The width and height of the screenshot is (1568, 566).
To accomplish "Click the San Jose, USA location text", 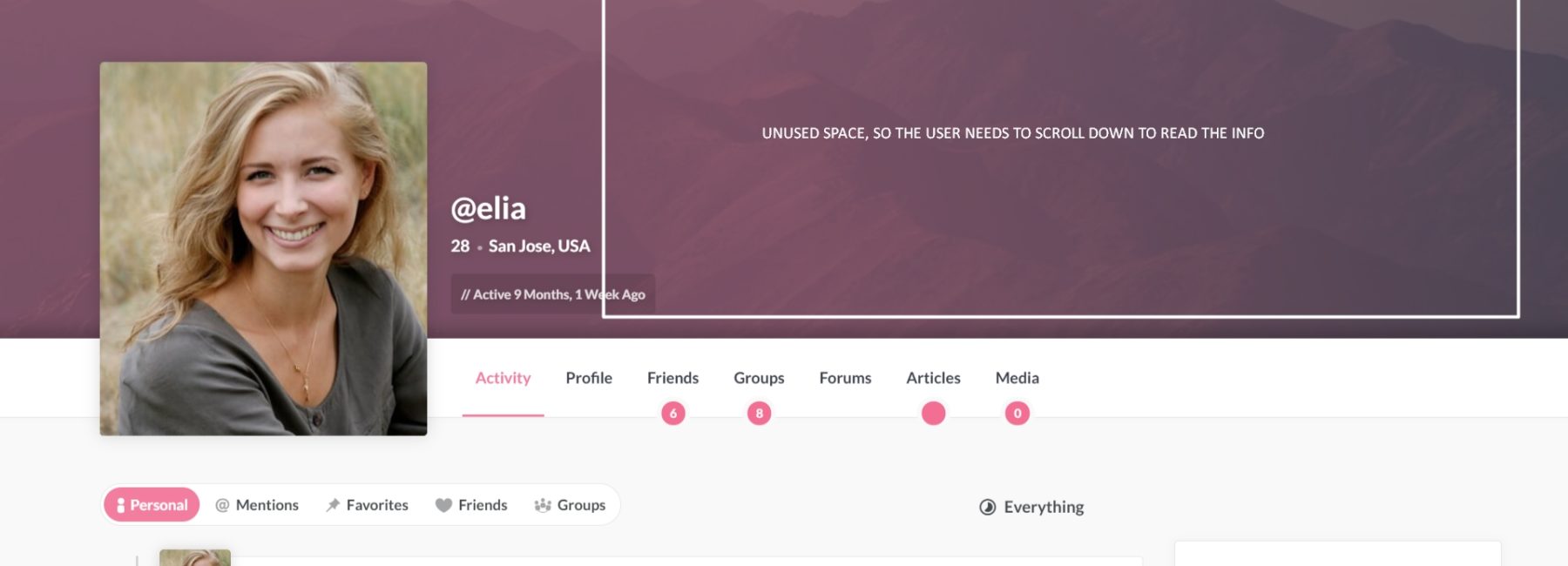I will pos(539,246).
